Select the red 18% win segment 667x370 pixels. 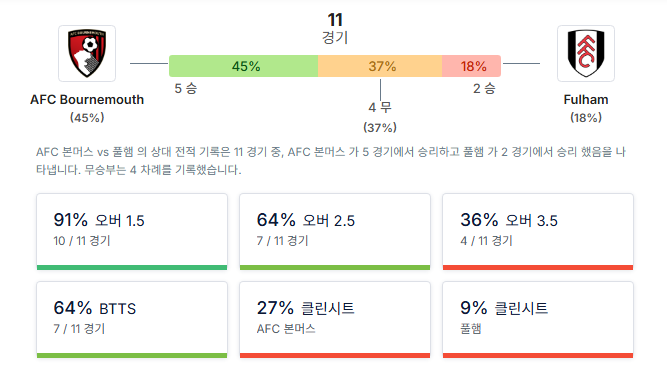coord(471,66)
